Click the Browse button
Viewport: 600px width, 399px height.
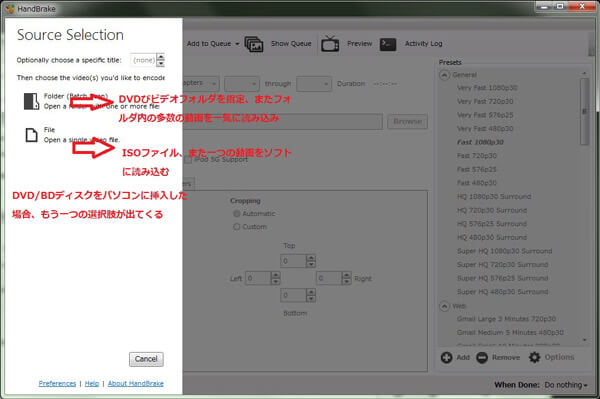pyautogui.click(x=408, y=122)
